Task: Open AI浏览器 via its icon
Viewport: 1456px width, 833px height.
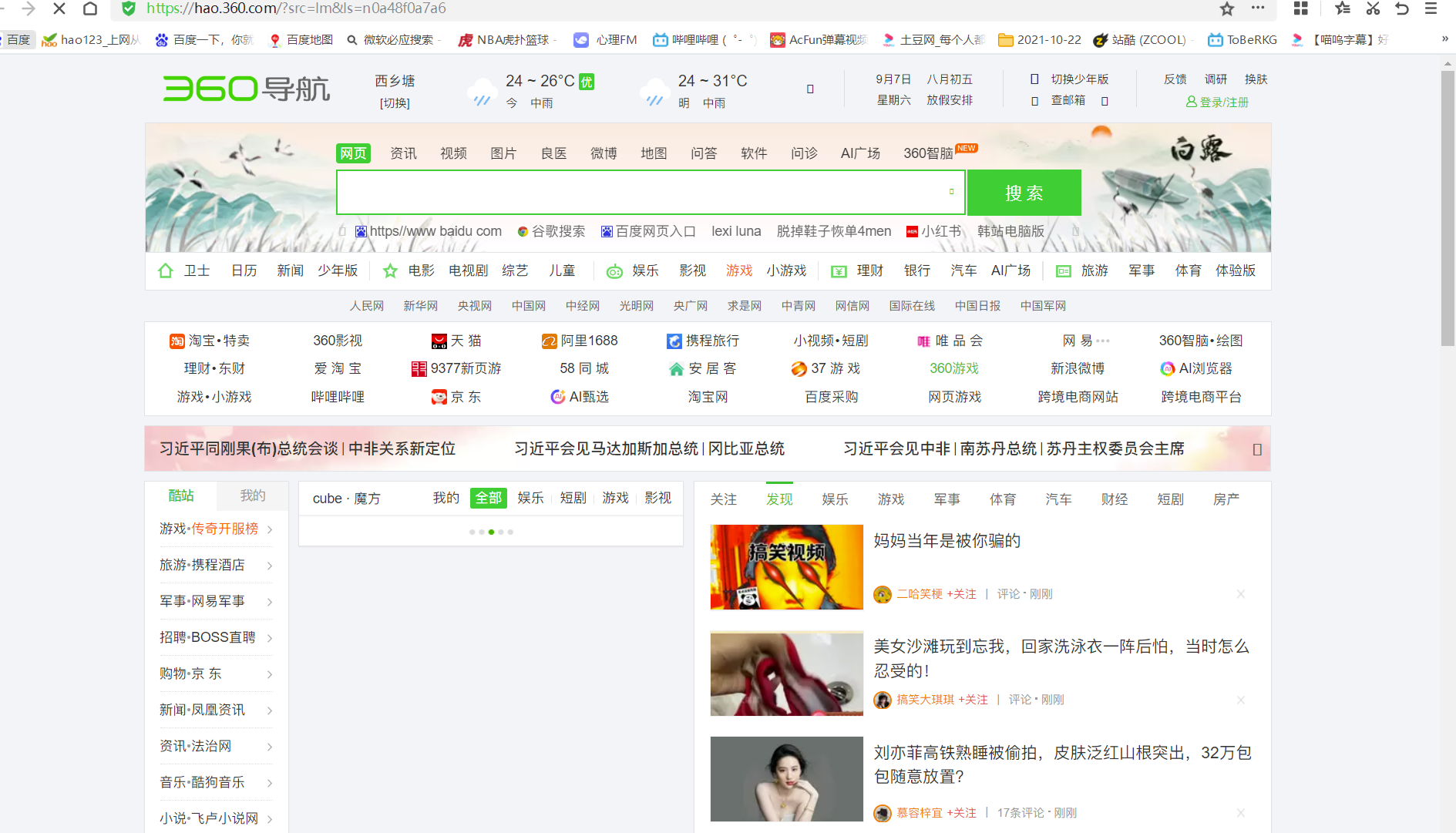Action: [x=1167, y=369]
